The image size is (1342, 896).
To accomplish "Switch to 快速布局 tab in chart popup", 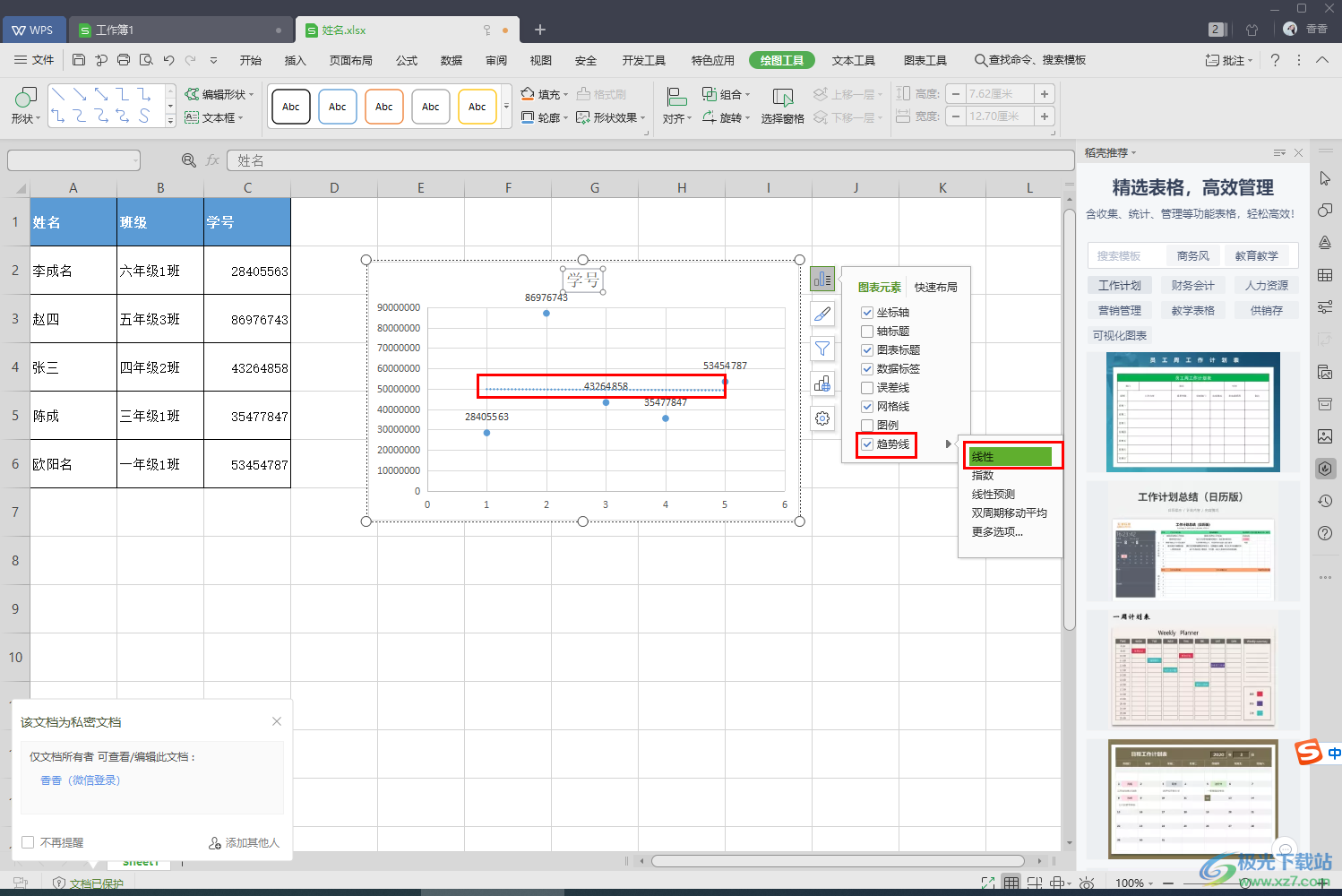I will tap(936, 288).
